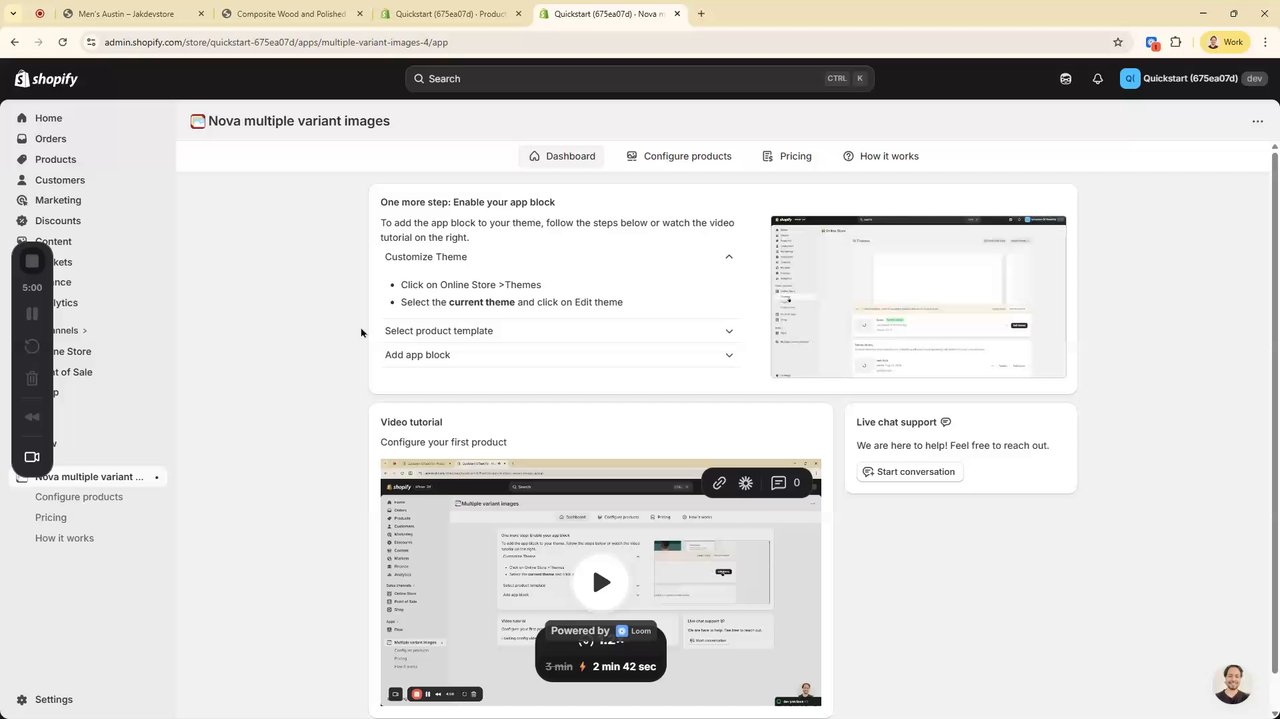Screen dimensions: 1280x719
Task: Click the Nova multiple variant images title
Action: point(299,121)
